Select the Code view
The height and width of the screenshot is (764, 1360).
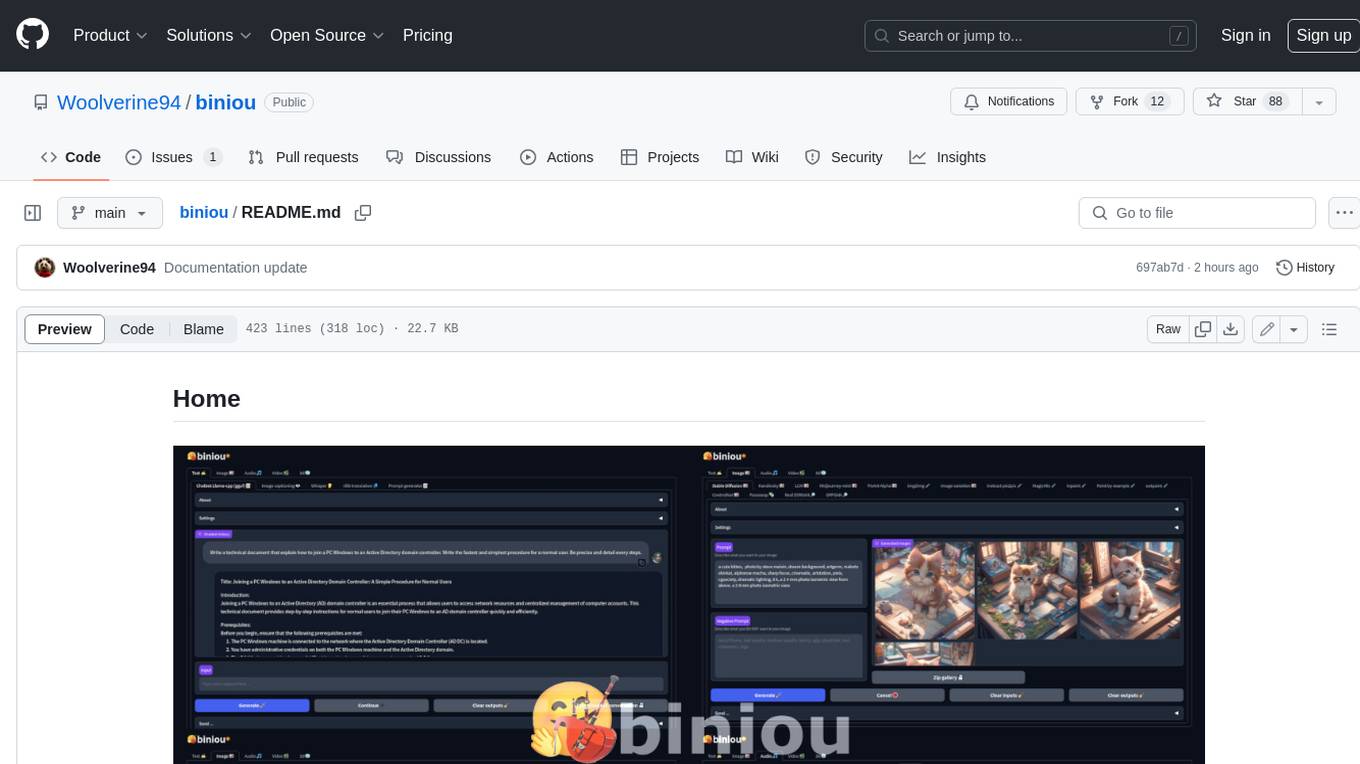(x=137, y=329)
